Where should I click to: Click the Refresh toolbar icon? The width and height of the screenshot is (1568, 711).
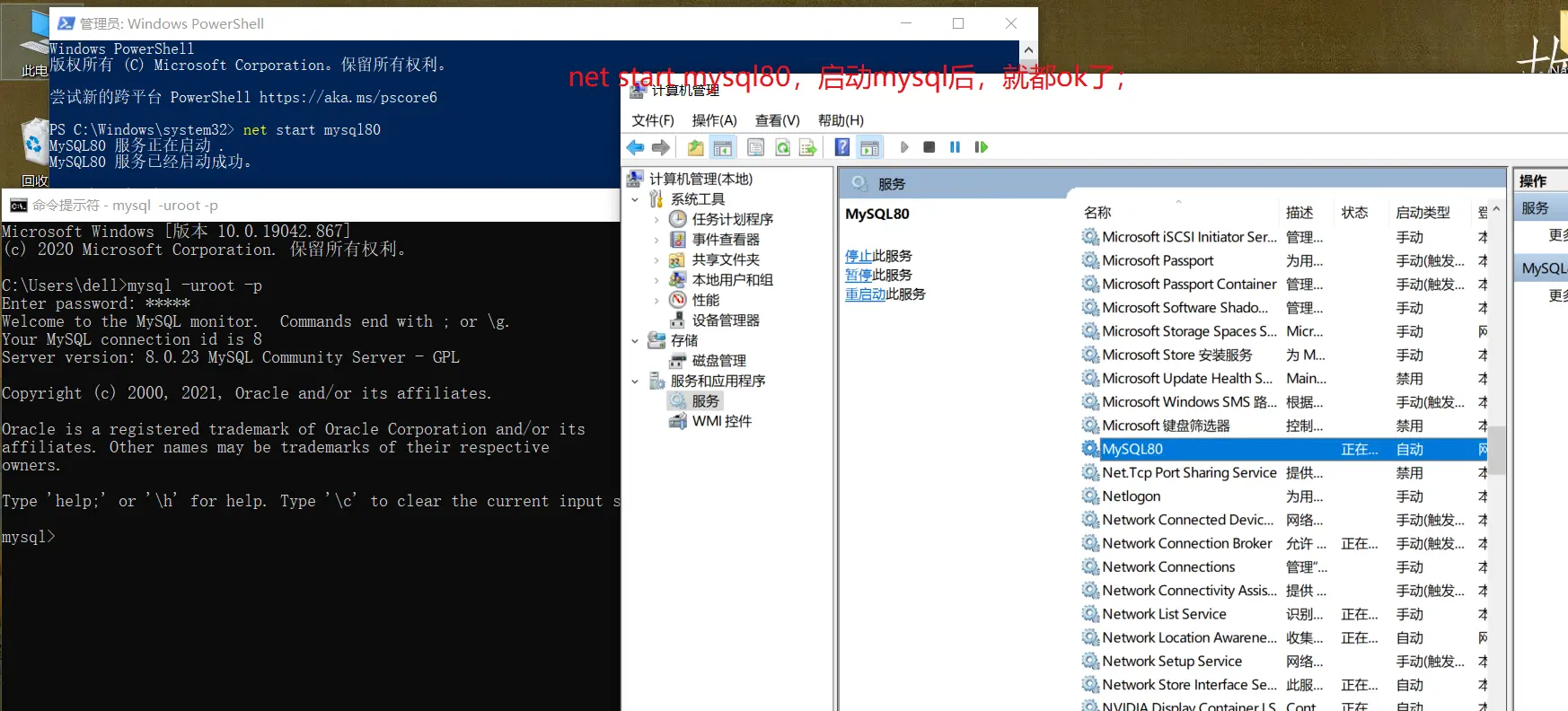click(782, 147)
